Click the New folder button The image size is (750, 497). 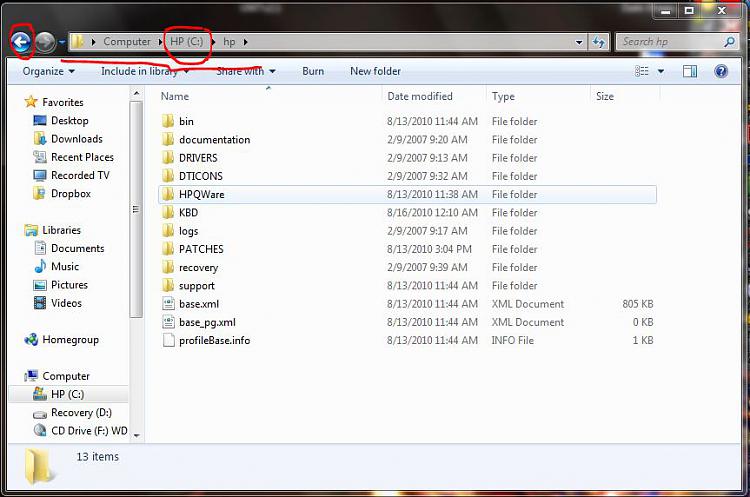[375, 71]
